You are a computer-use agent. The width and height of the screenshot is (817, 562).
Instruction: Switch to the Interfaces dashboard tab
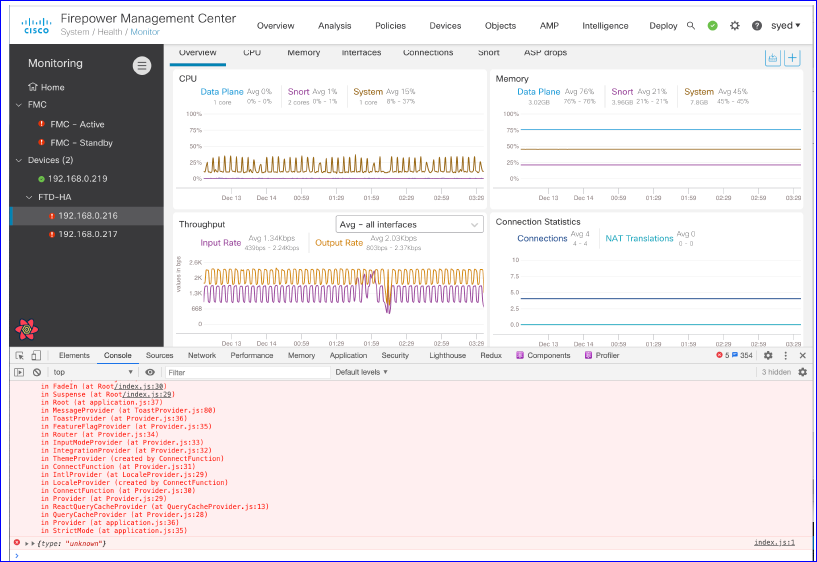[x=361, y=53]
